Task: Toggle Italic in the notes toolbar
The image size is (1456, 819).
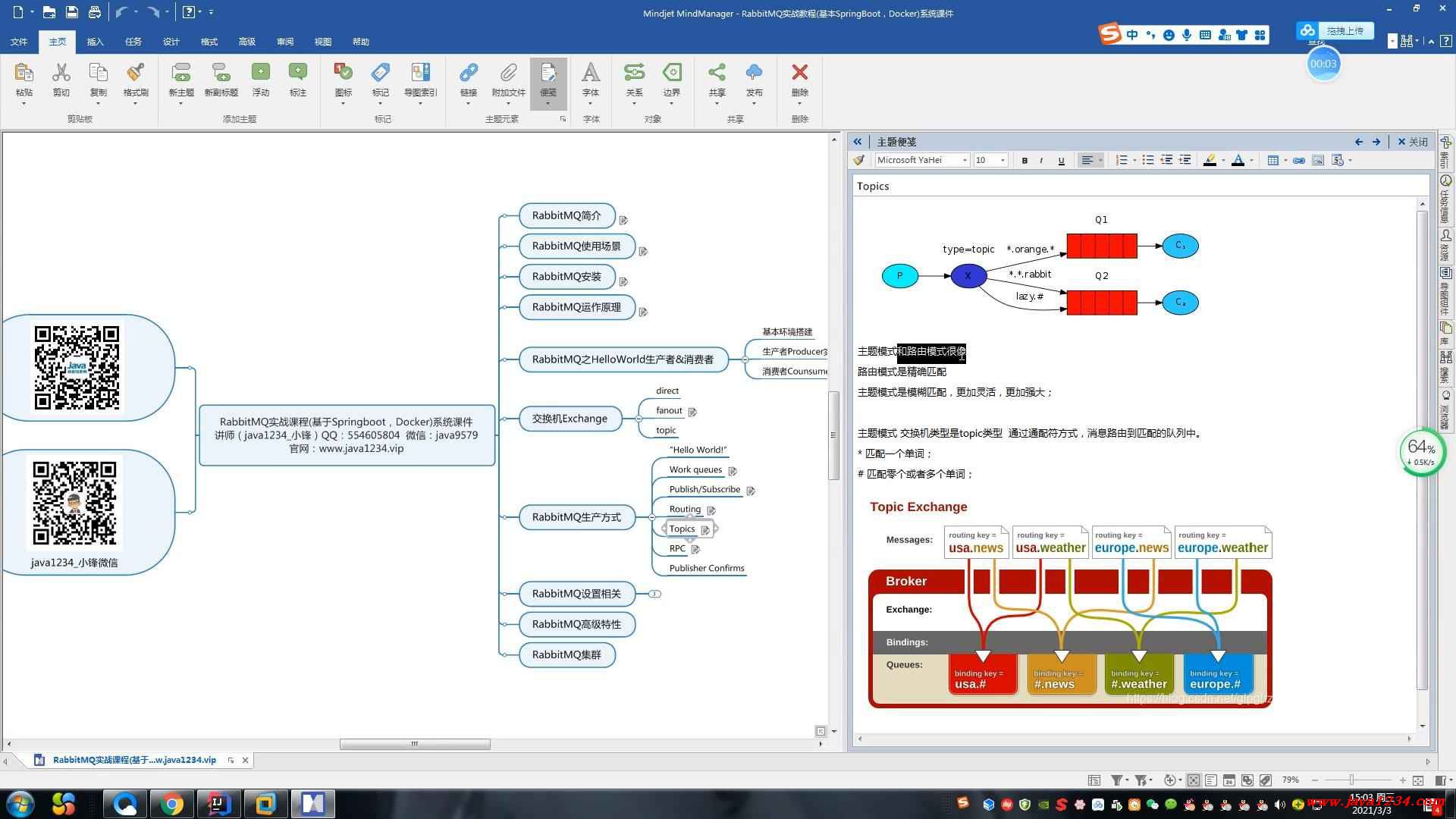Action: point(1041,160)
